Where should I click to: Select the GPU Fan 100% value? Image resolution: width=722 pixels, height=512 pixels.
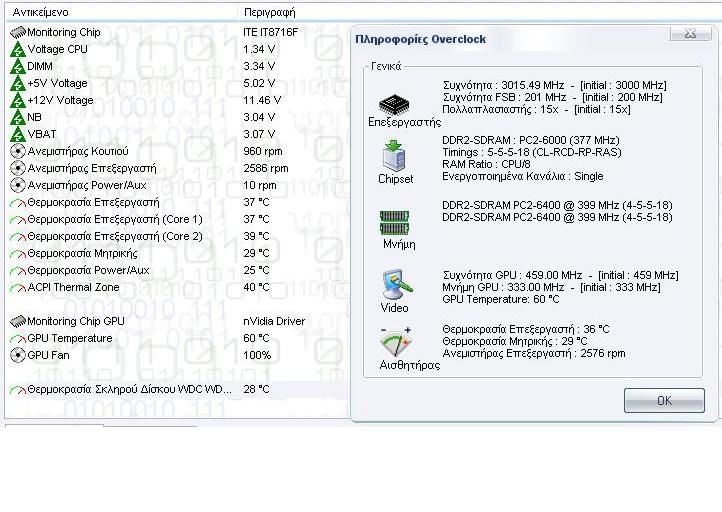click(257, 355)
